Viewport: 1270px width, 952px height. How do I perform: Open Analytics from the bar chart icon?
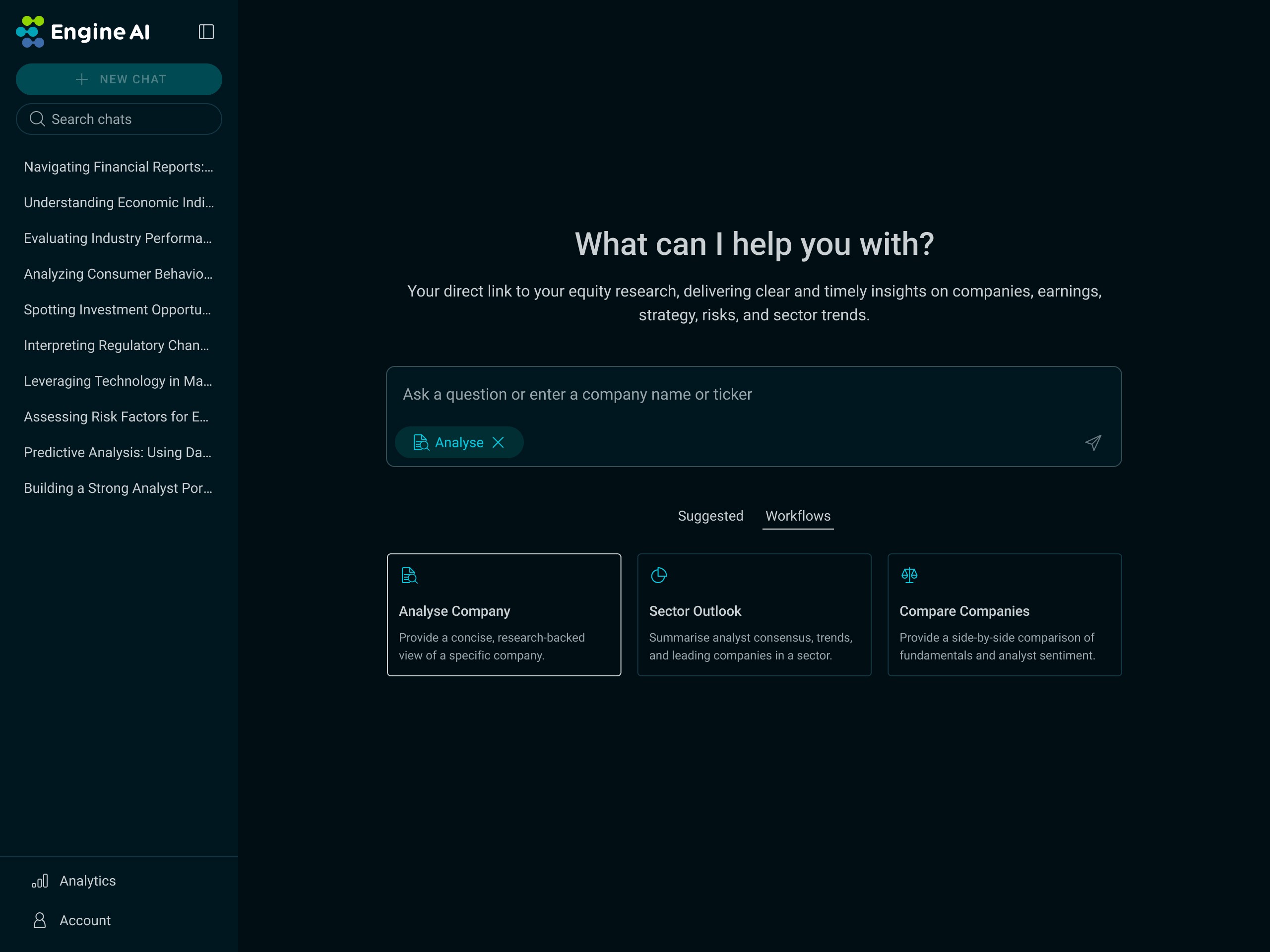(40, 881)
